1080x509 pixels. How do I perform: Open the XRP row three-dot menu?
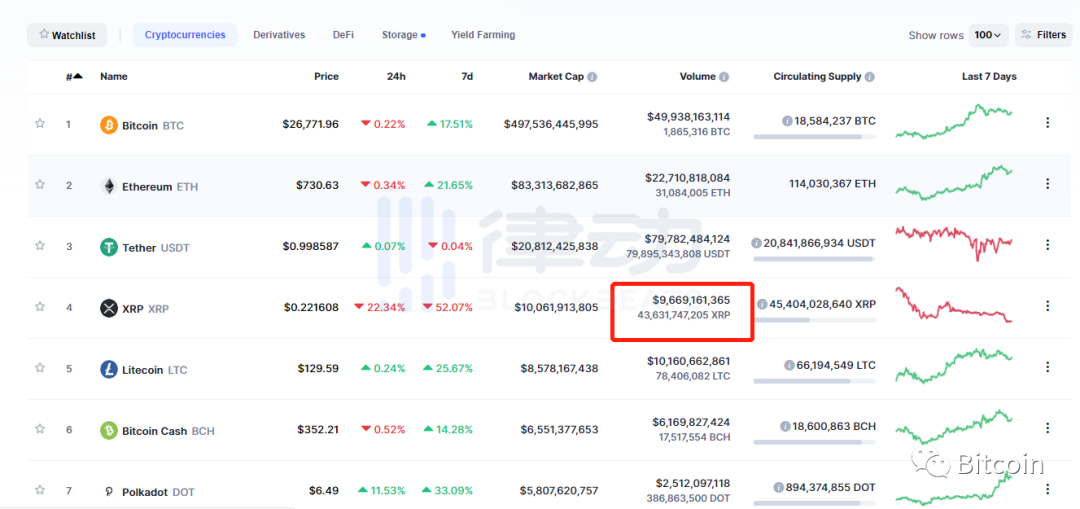coord(1048,306)
